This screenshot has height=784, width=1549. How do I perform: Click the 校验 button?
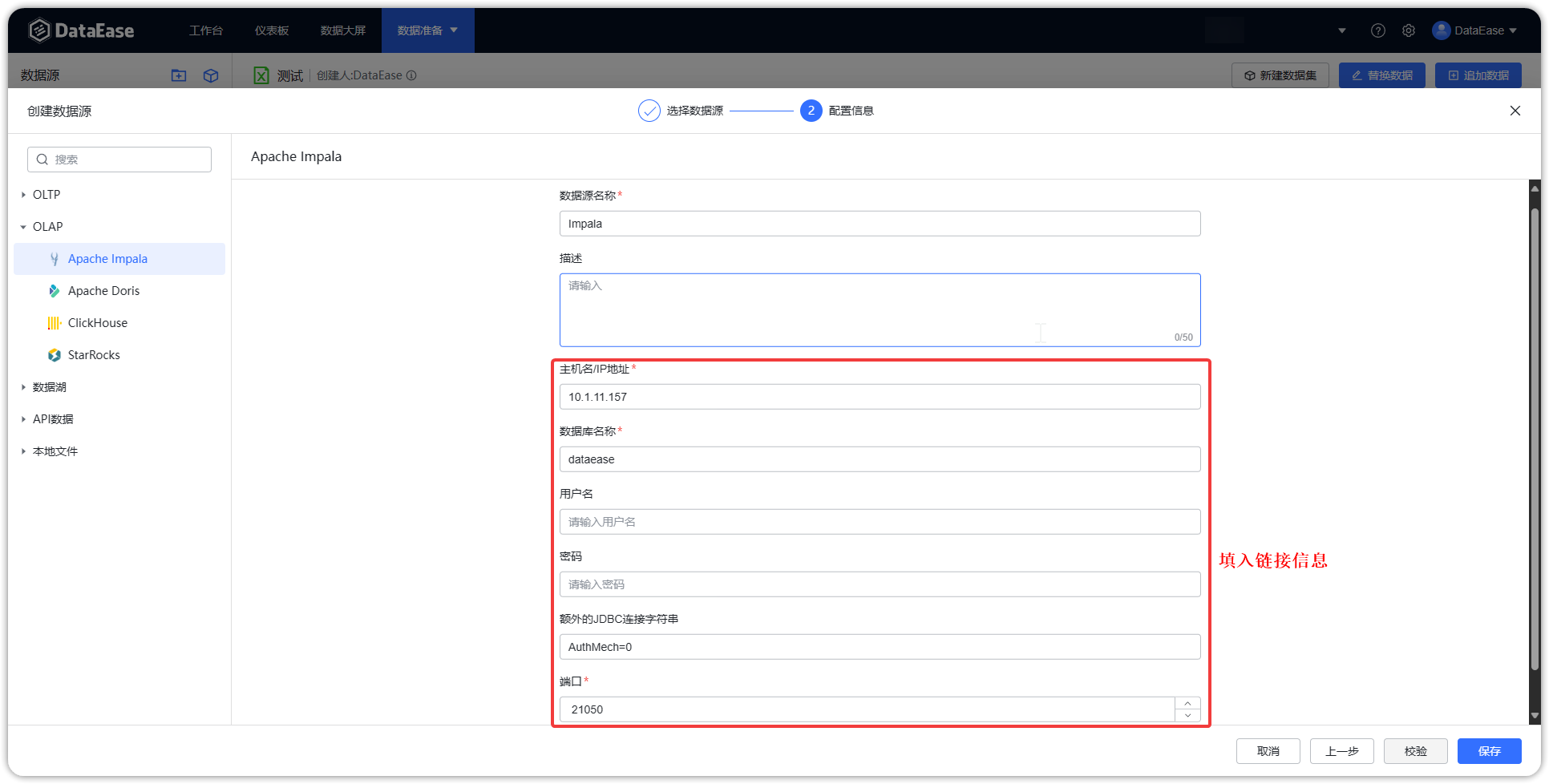point(1415,751)
